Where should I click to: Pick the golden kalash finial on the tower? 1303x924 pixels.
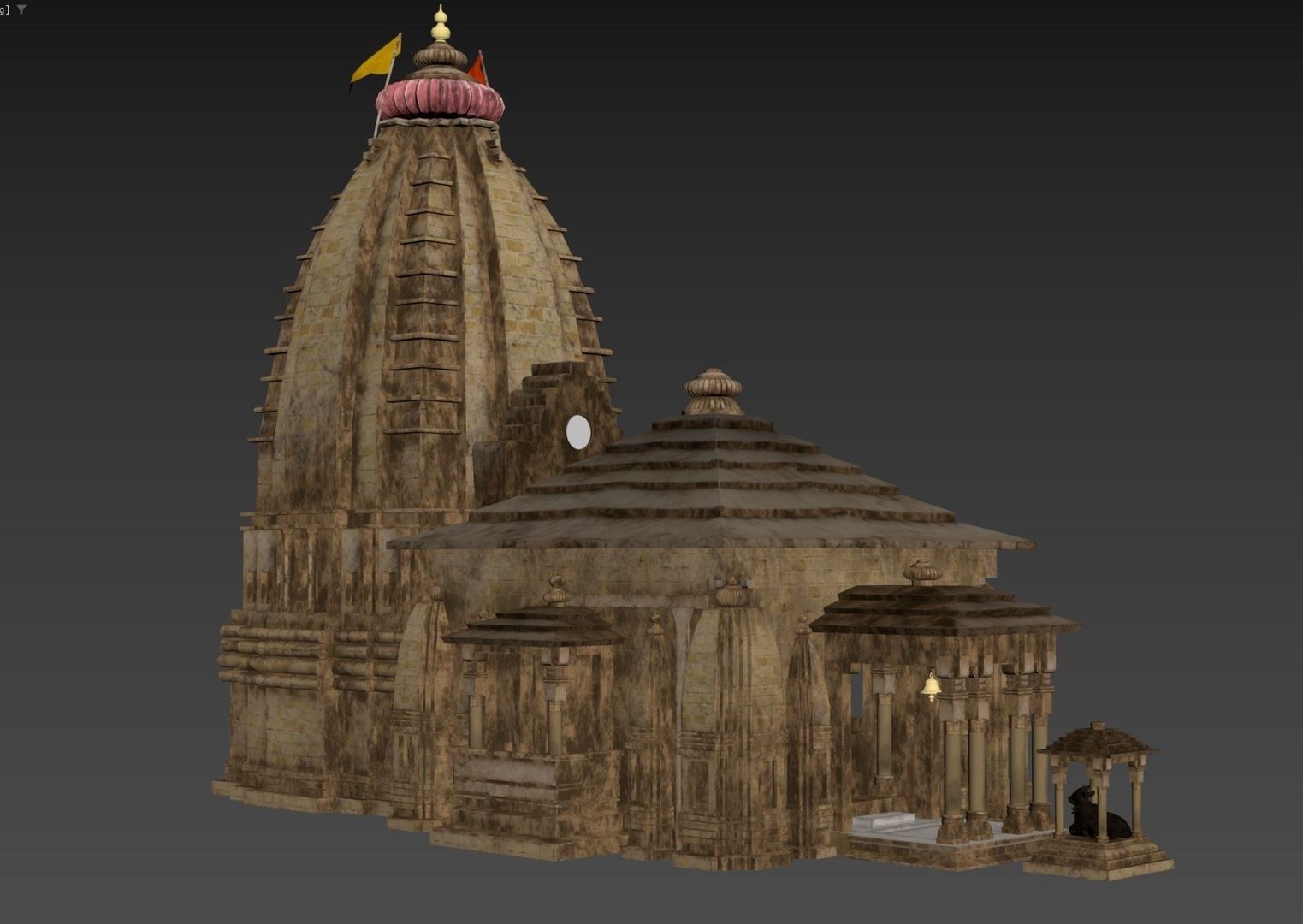pyautogui.click(x=440, y=26)
